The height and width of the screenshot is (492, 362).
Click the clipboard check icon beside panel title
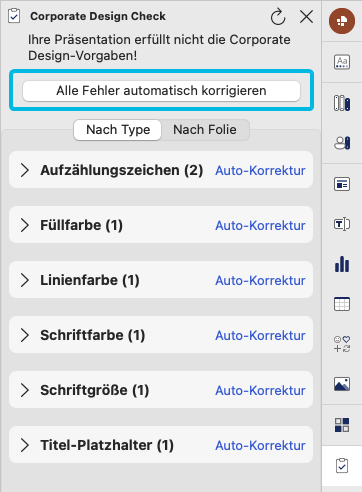14,16
